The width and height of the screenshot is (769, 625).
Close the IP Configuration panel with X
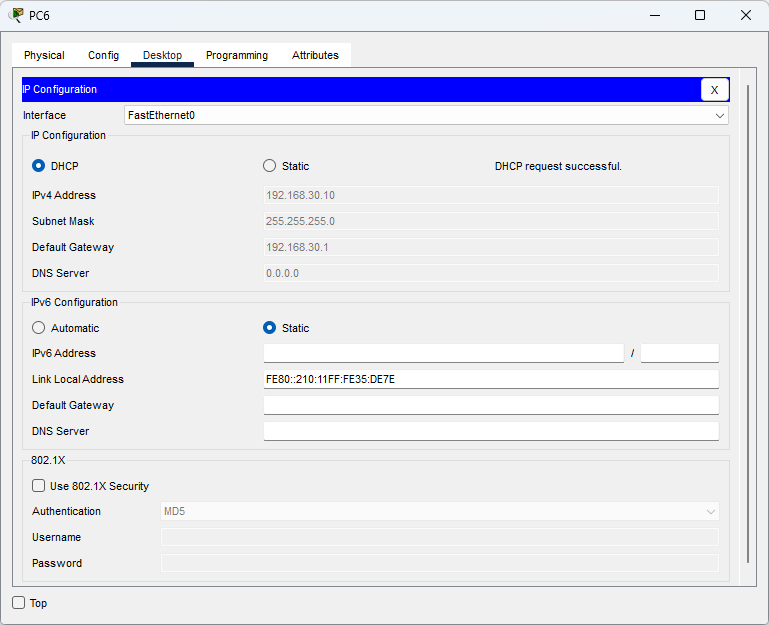click(x=714, y=90)
